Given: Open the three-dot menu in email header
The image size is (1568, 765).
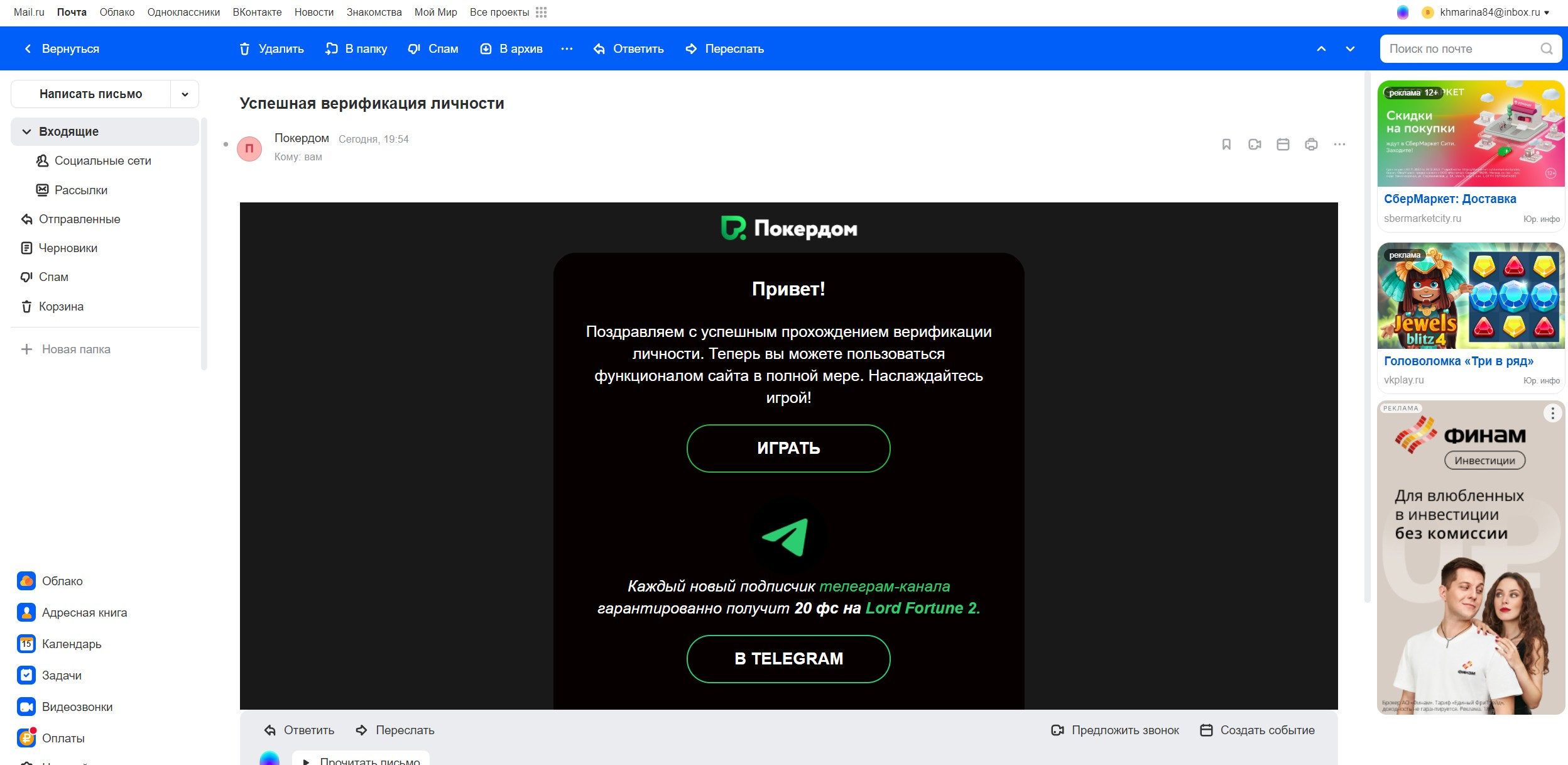Looking at the screenshot, I should [1339, 145].
